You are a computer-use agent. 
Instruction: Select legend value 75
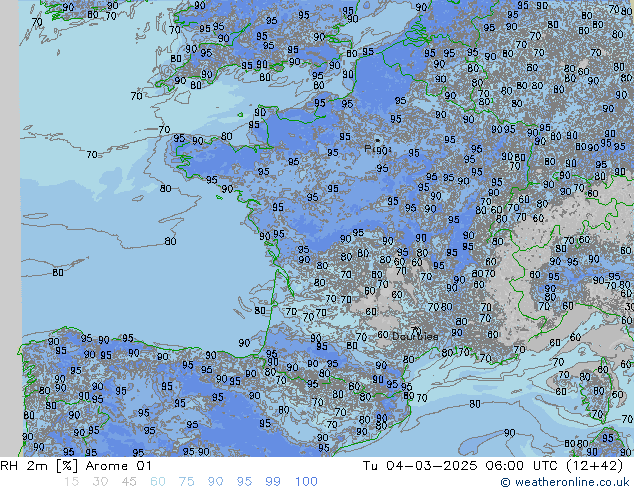(x=186, y=482)
